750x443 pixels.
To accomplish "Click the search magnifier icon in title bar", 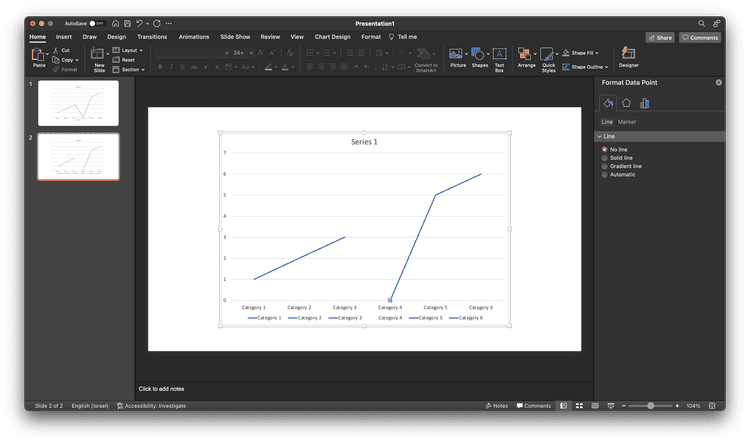I will click(x=701, y=23).
